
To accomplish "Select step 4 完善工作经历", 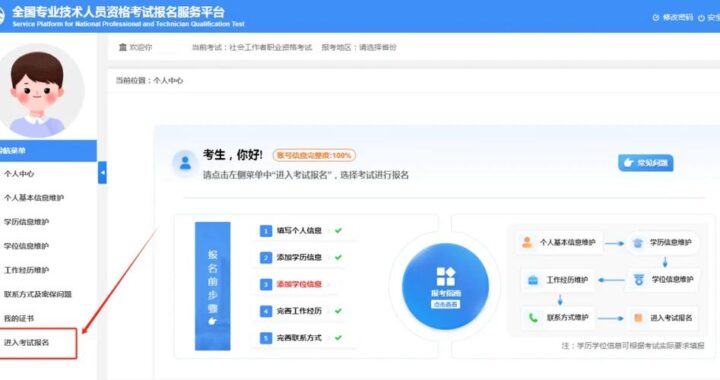I will 299,311.
